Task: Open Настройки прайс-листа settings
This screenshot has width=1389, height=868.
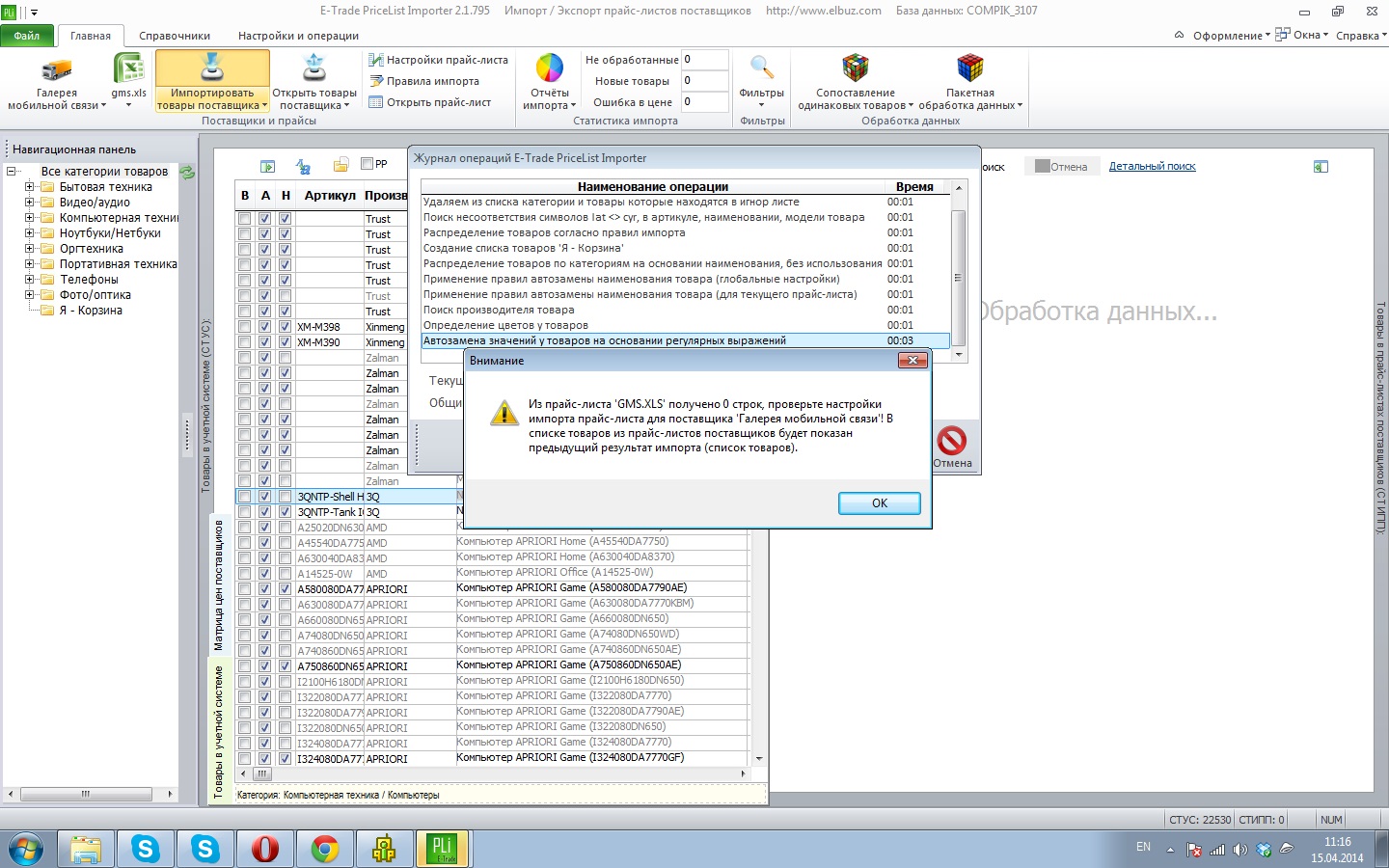Action: (438, 60)
